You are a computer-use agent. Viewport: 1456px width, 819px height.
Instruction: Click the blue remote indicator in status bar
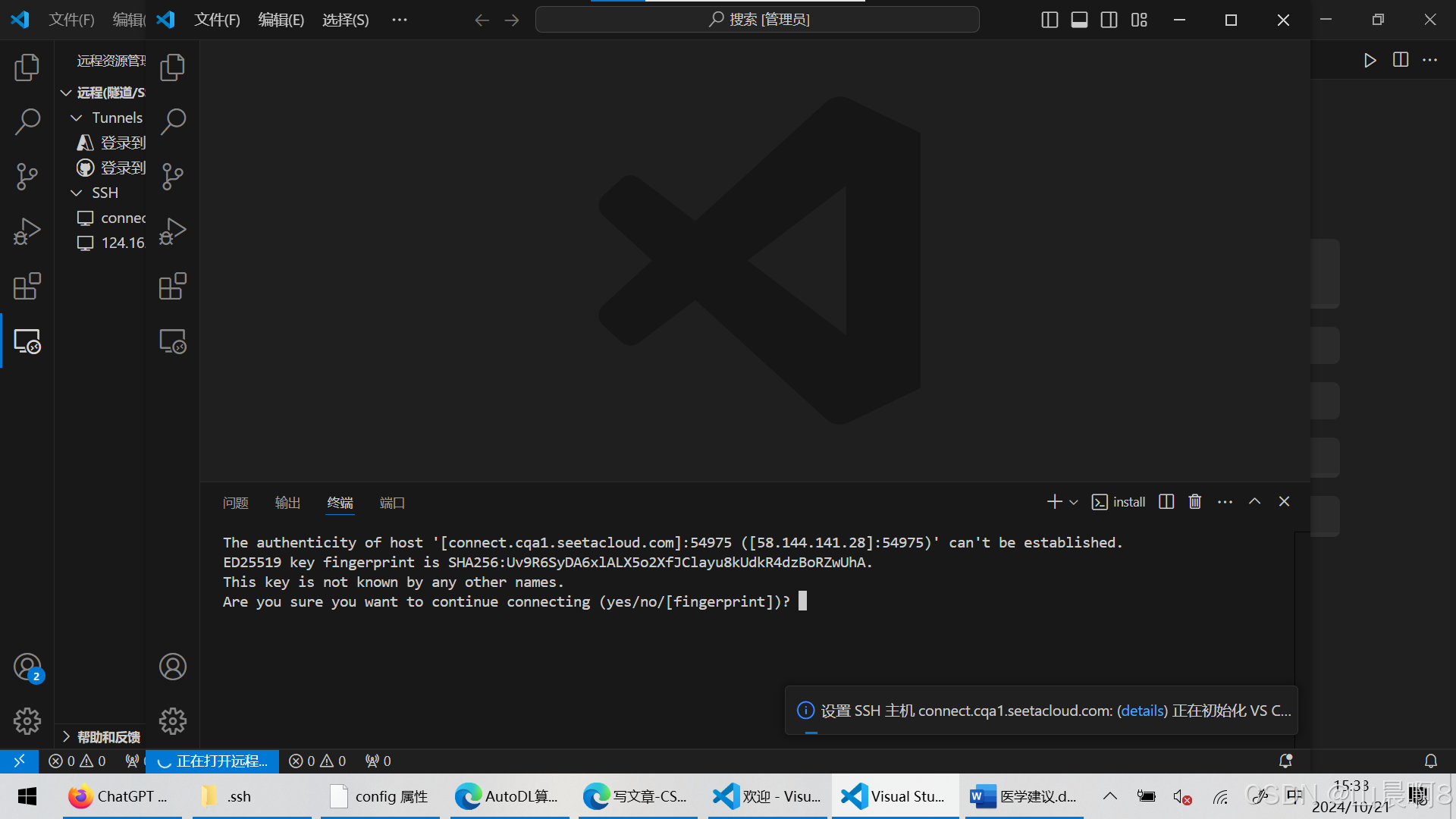click(x=19, y=761)
